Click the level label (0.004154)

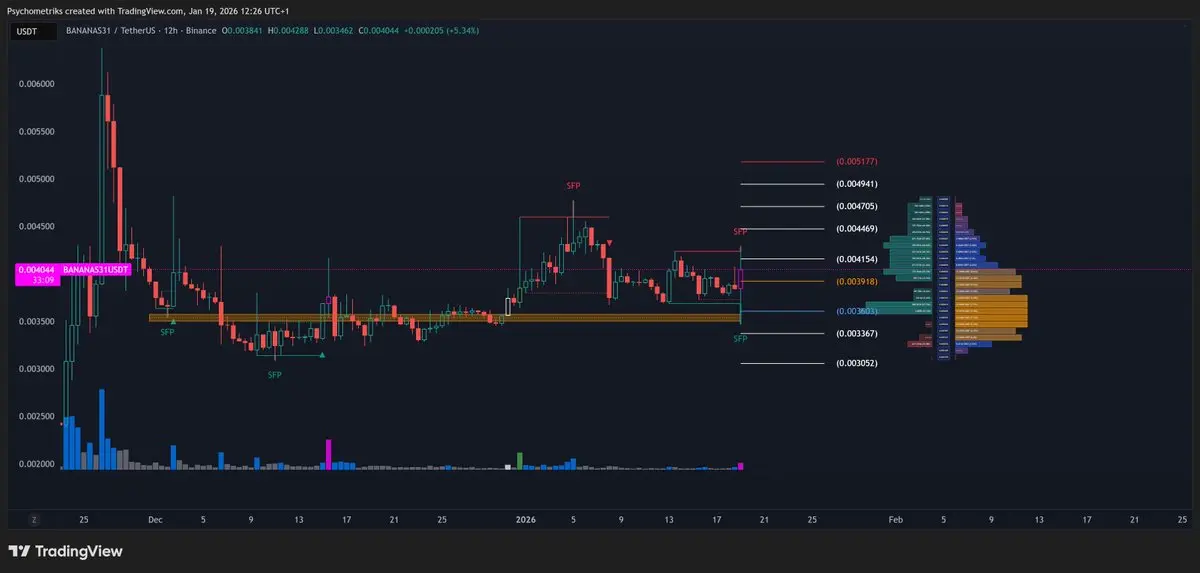tap(857, 259)
